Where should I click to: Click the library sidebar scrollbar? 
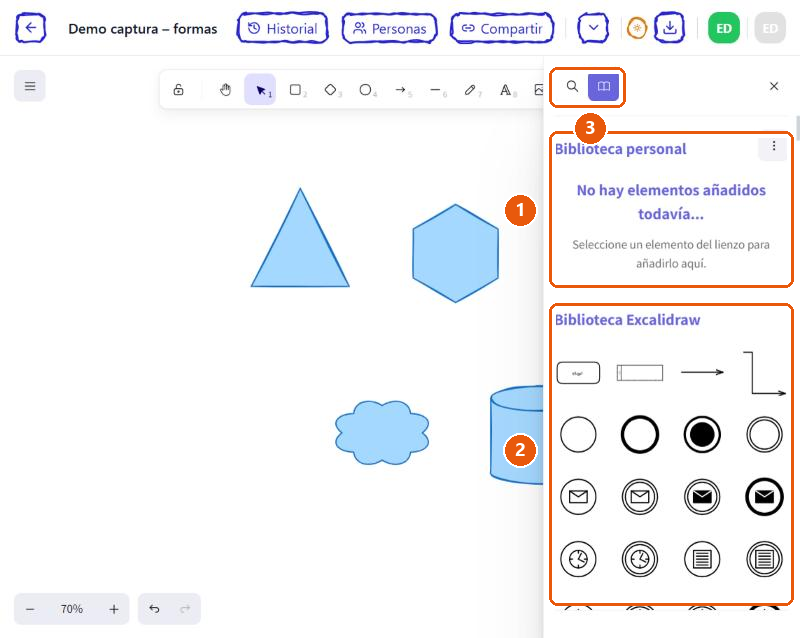[797, 126]
